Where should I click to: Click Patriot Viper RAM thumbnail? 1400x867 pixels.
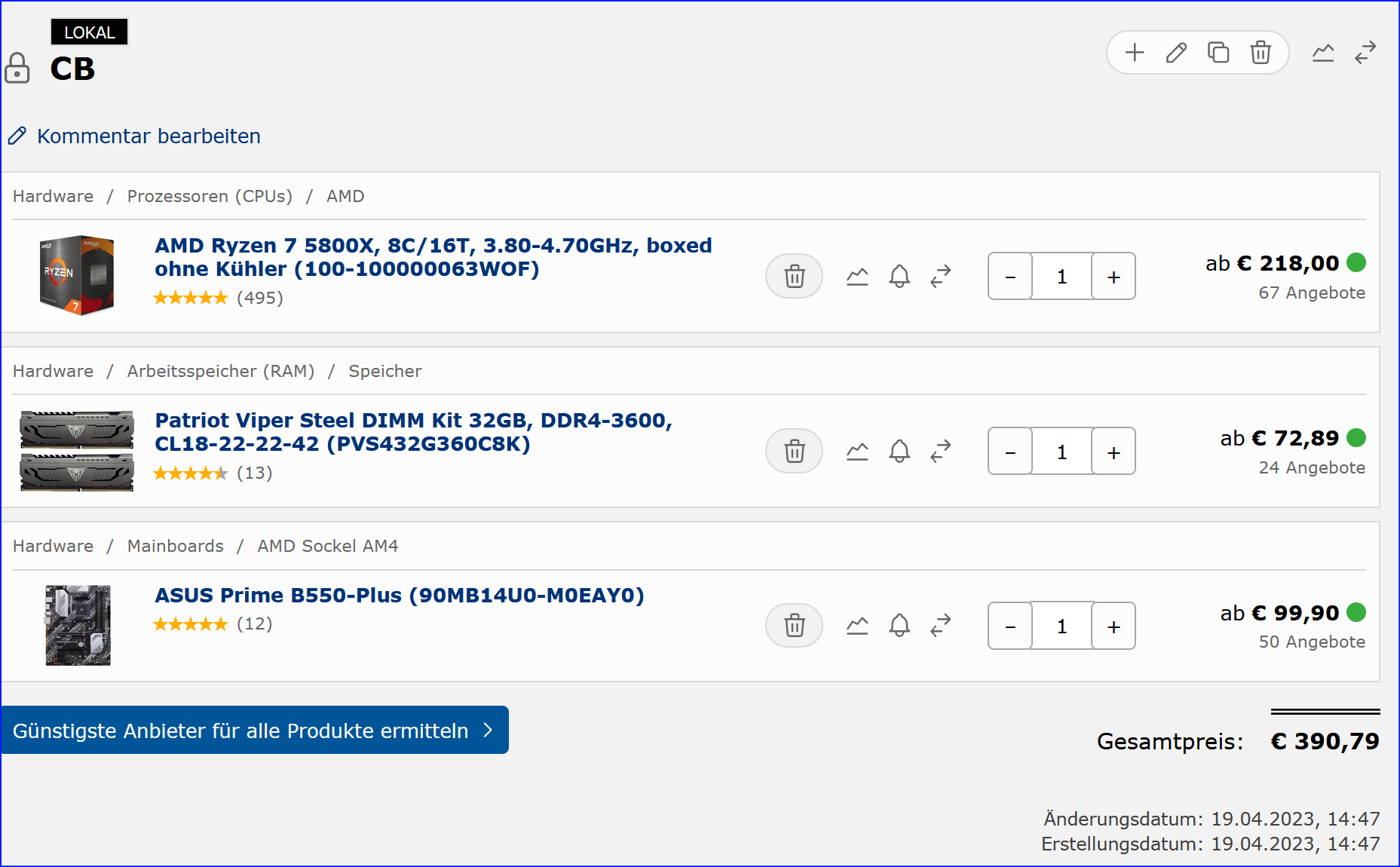77,451
